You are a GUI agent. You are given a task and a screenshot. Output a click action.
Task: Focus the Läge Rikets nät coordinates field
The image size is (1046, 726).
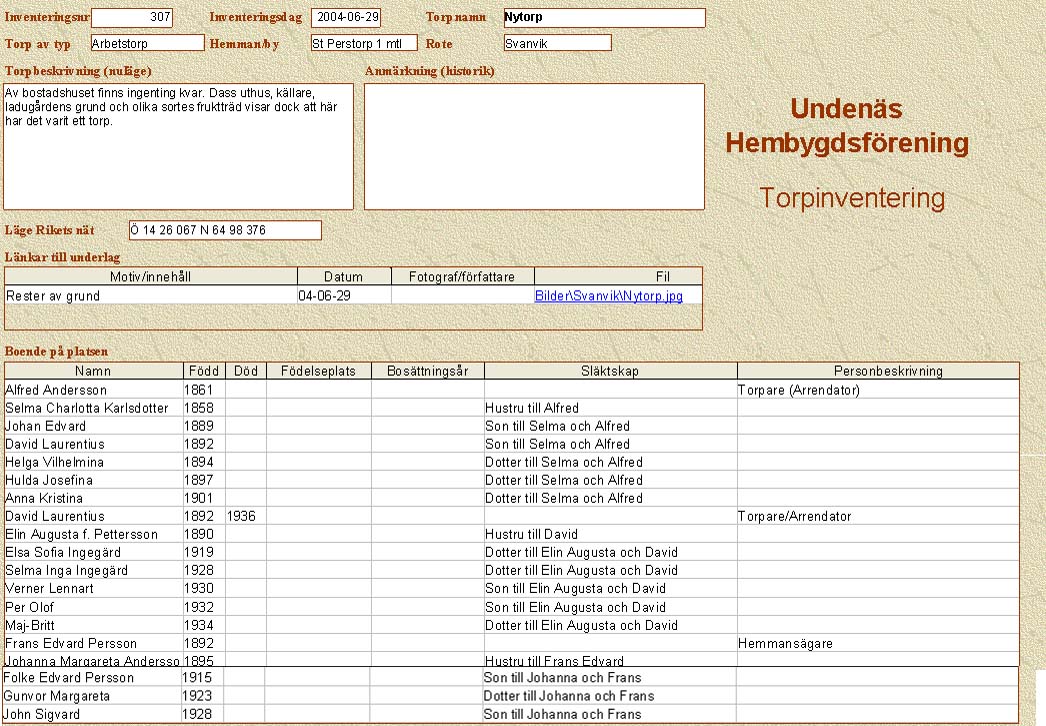click(x=225, y=231)
